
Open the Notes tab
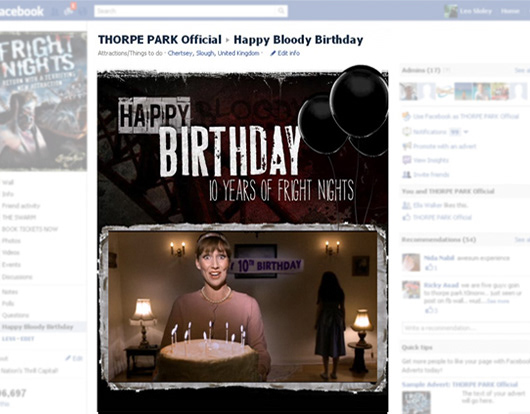click(10, 292)
